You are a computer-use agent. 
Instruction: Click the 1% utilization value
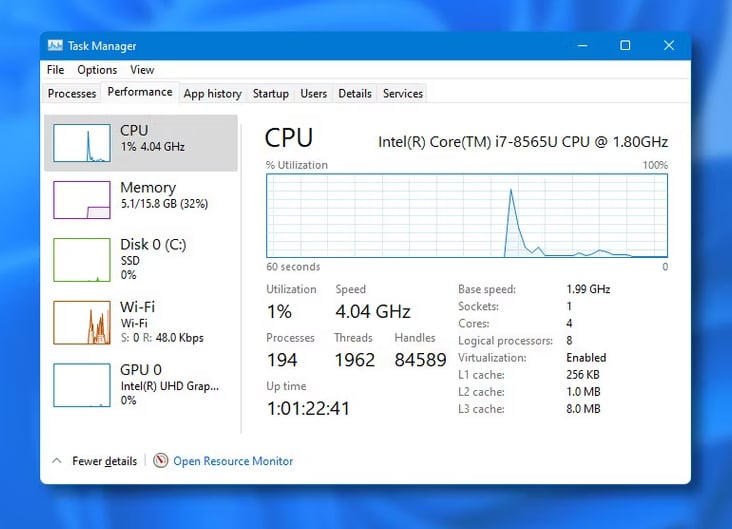[279, 311]
